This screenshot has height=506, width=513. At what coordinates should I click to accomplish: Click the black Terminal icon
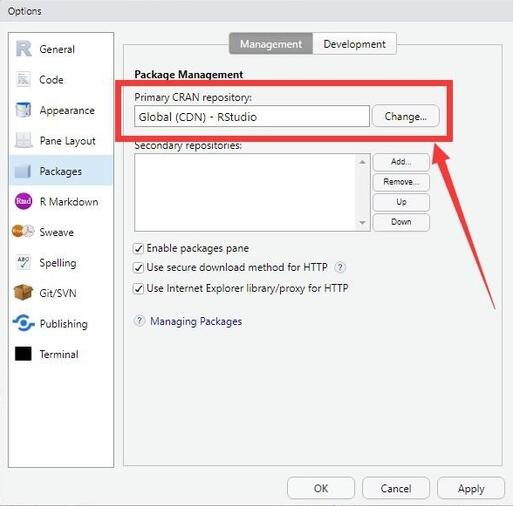tap(23, 354)
